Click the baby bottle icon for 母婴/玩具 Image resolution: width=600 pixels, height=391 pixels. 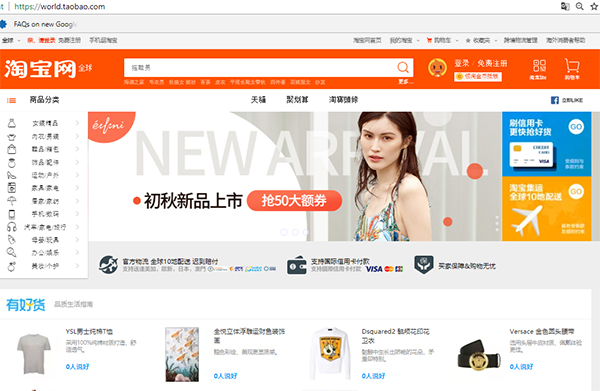point(12,240)
